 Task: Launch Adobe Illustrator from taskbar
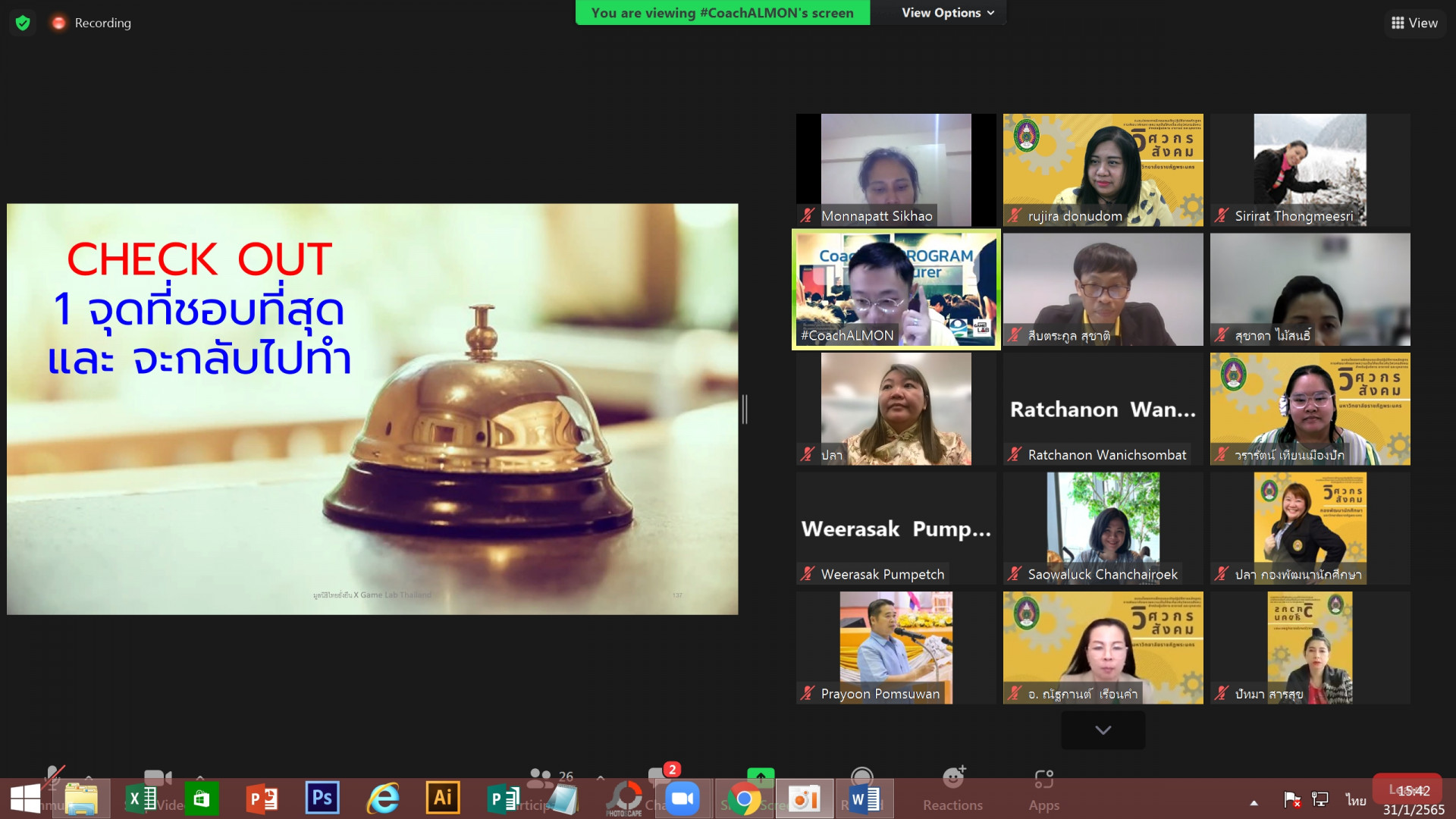(443, 798)
